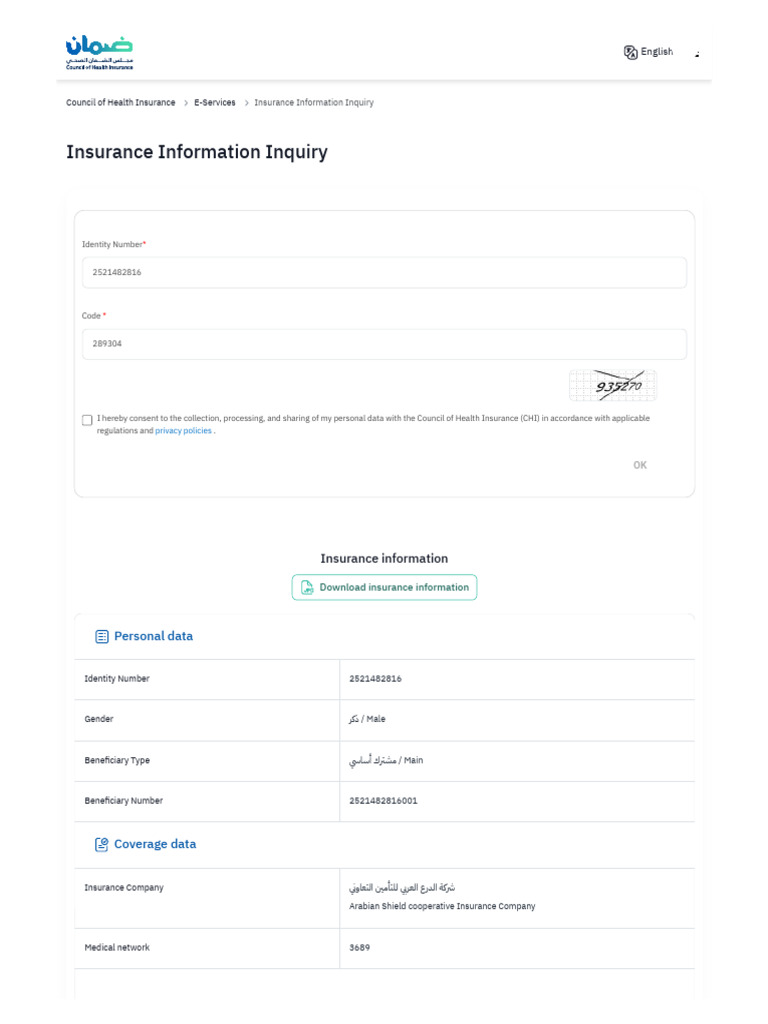
Task: Open the privacy policies link
Action: tap(184, 430)
